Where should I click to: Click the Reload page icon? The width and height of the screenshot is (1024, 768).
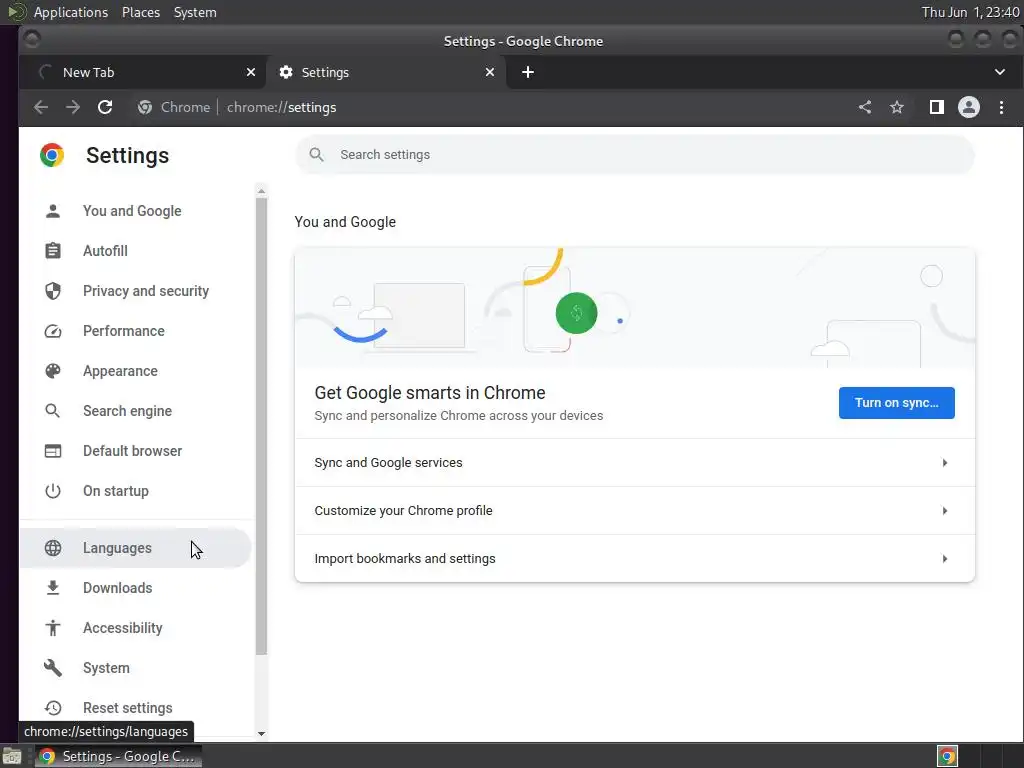(x=105, y=107)
